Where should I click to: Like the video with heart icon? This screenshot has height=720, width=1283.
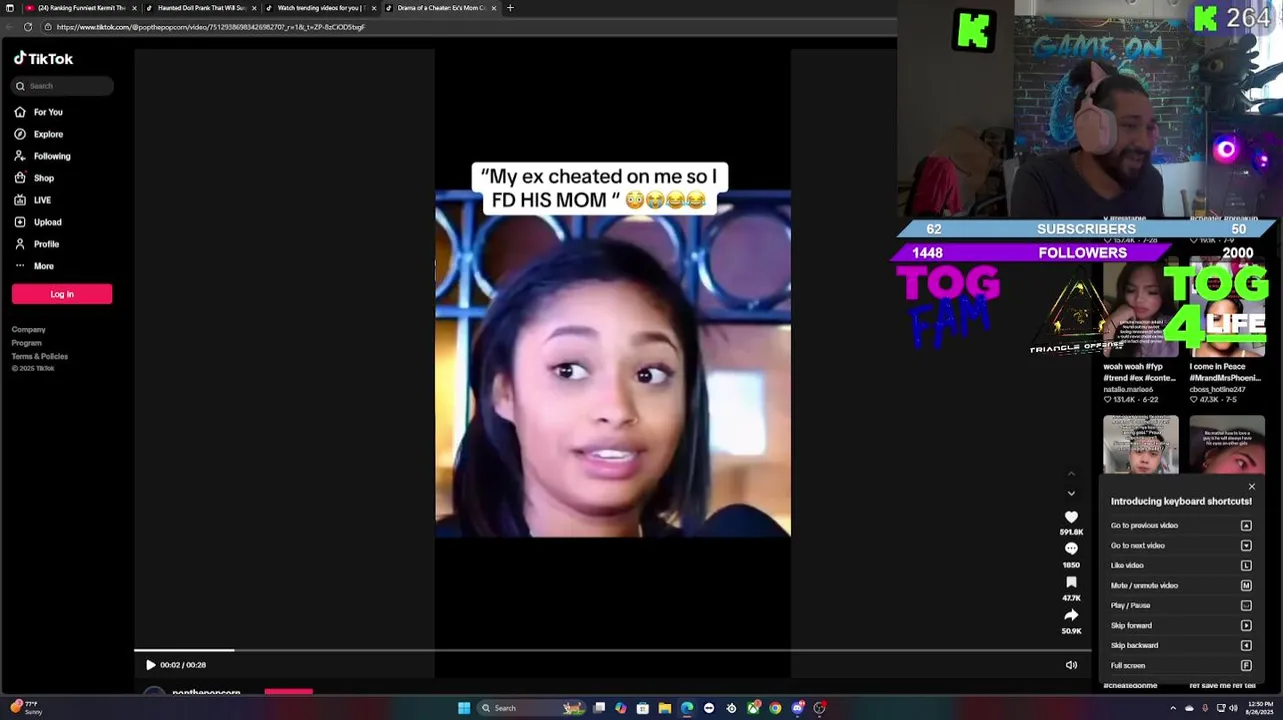[1071, 517]
